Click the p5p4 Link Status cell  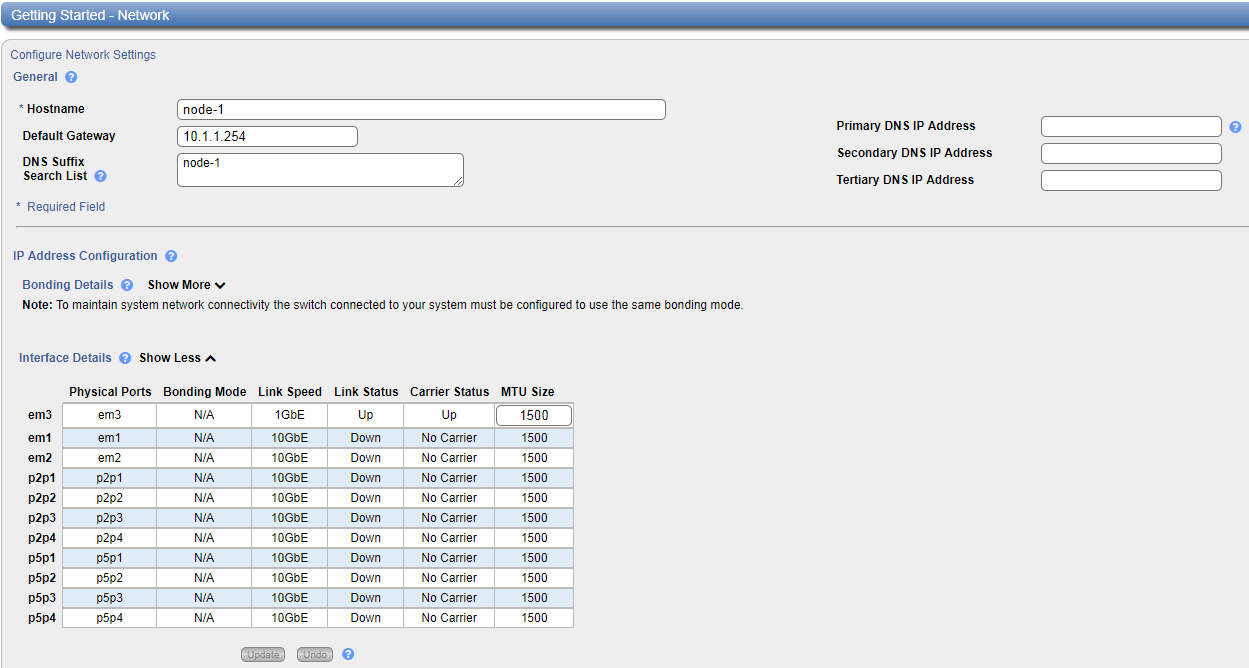(365, 618)
